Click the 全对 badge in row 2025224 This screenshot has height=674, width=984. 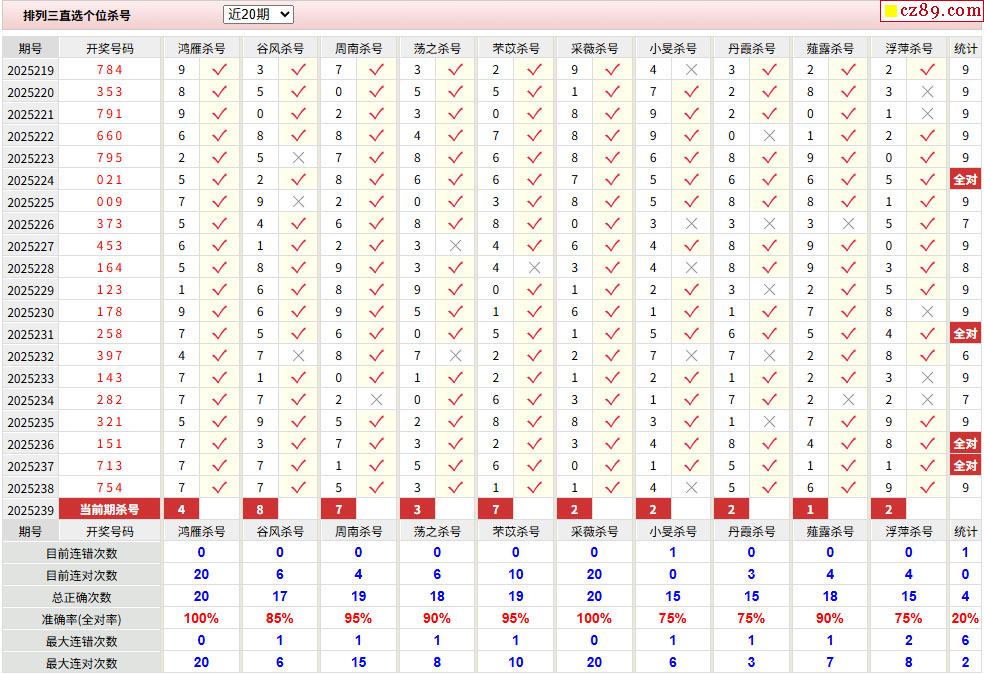pos(965,180)
